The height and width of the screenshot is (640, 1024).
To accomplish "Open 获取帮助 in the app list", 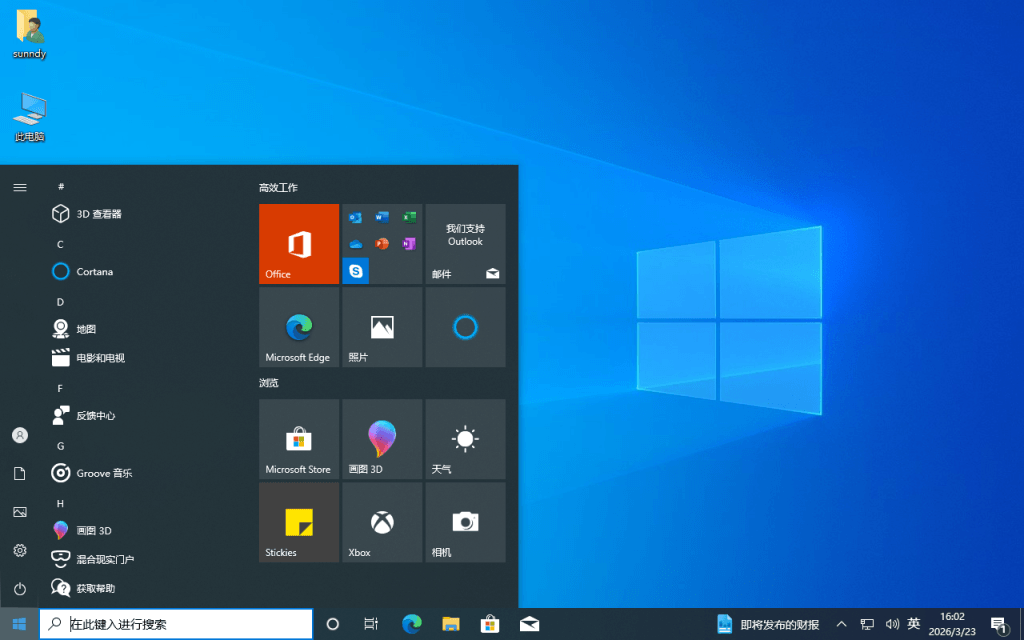I will click(x=146, y=588).
